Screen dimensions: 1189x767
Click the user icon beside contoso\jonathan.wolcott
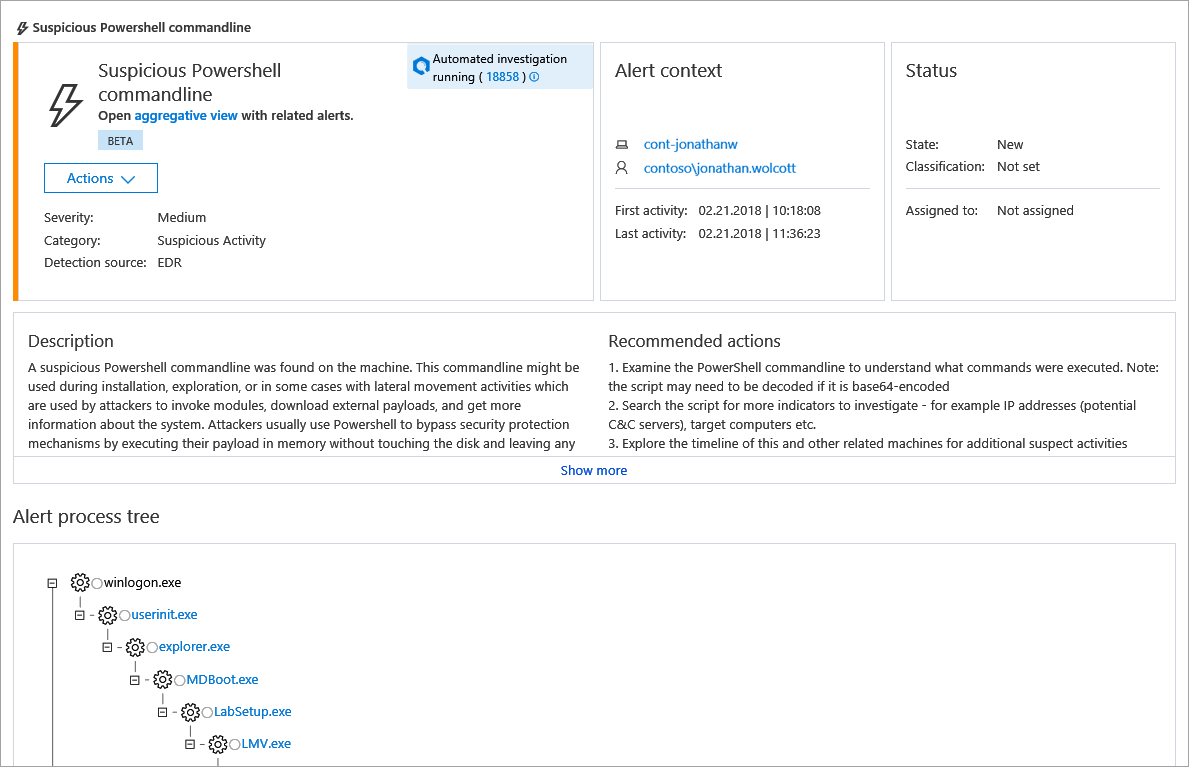point(622,168)
